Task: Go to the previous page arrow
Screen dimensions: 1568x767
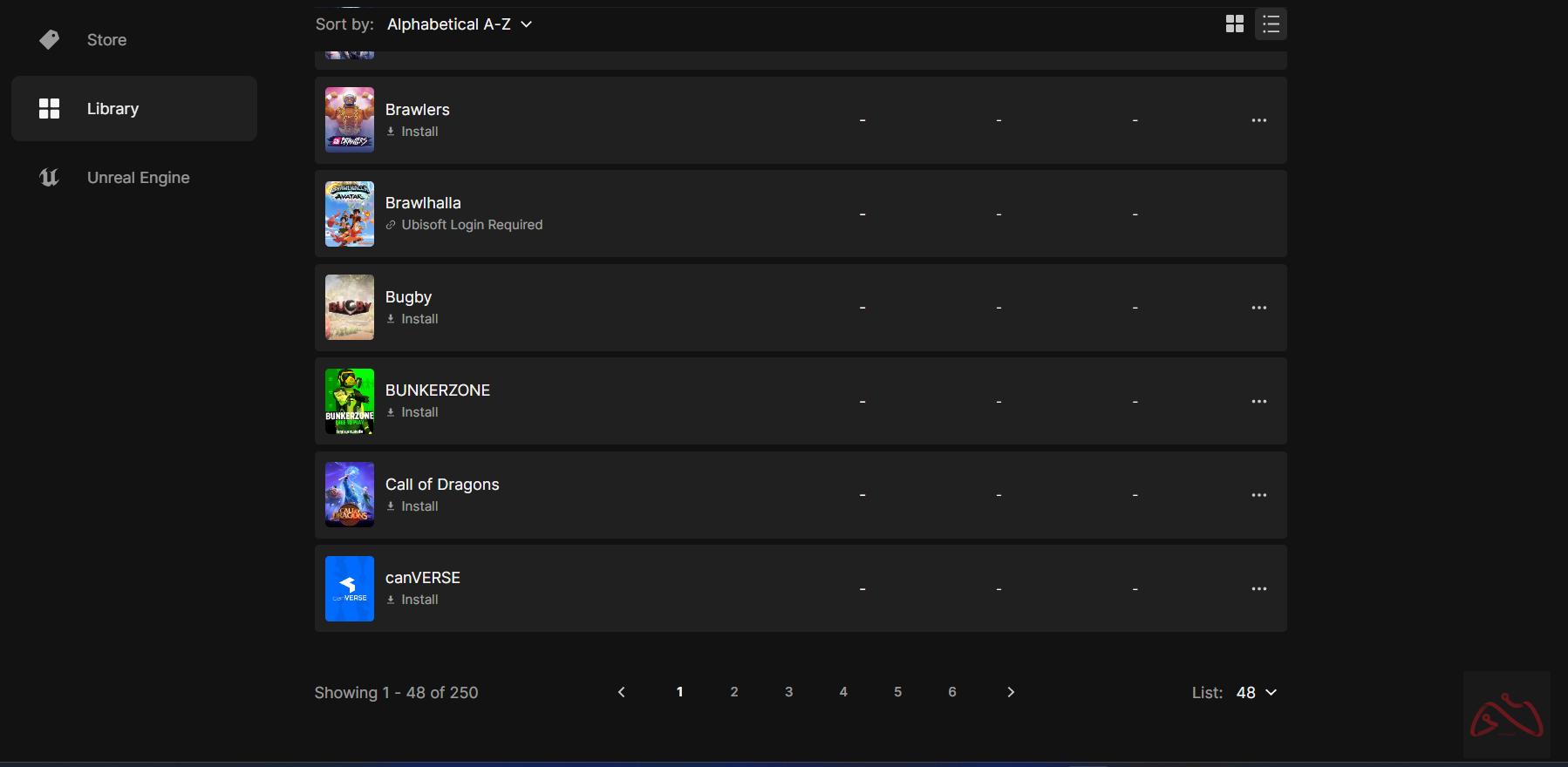Action: point(622,692)
